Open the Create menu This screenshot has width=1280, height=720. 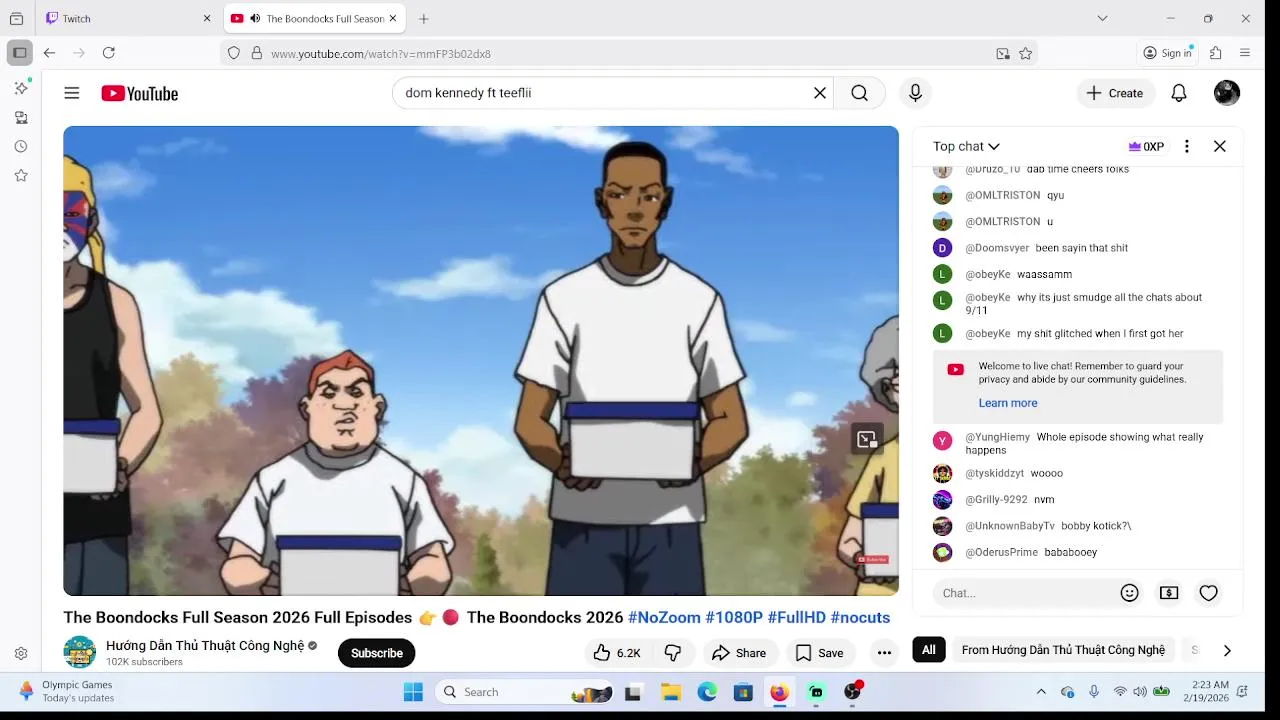point(1115,93)
